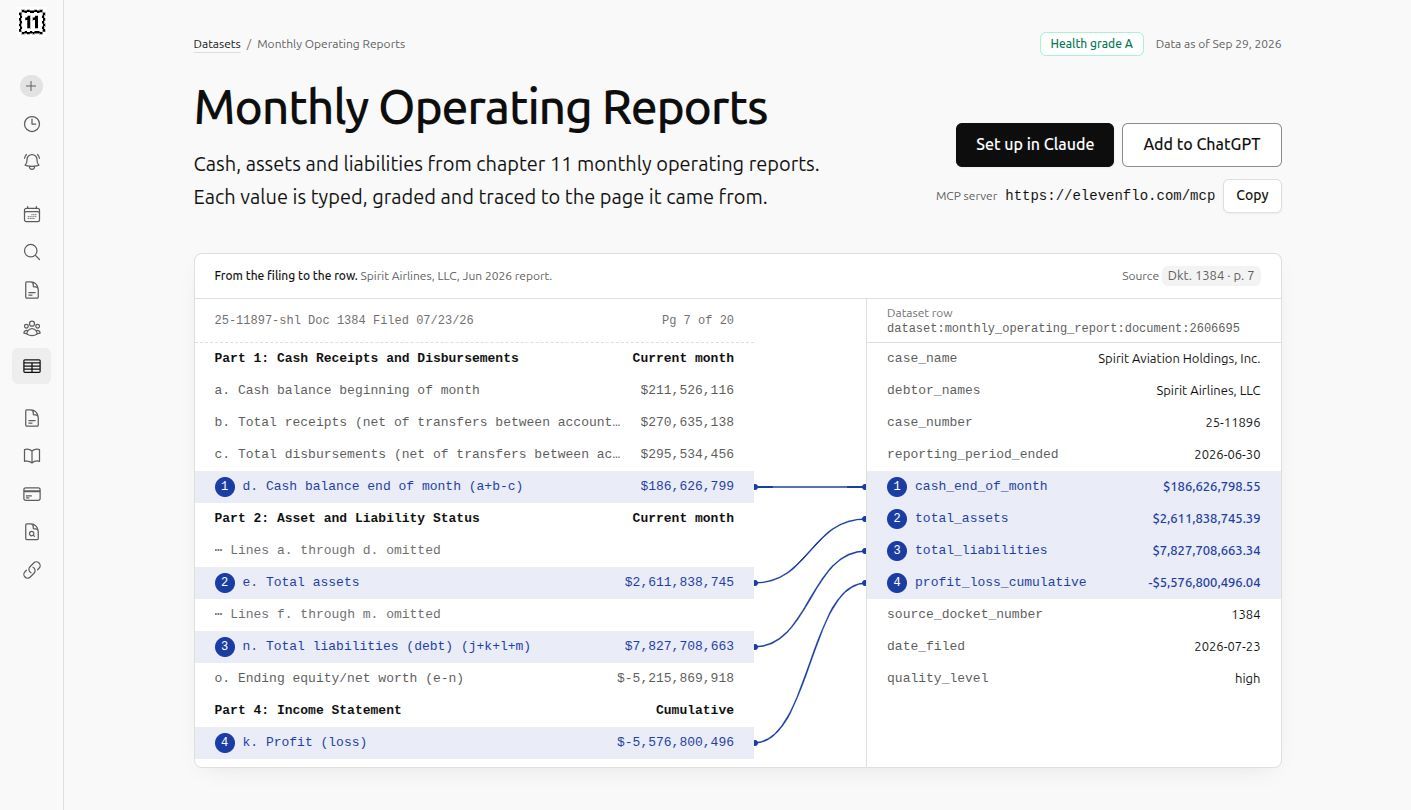Click the "Health grade A" badge

1092,44
